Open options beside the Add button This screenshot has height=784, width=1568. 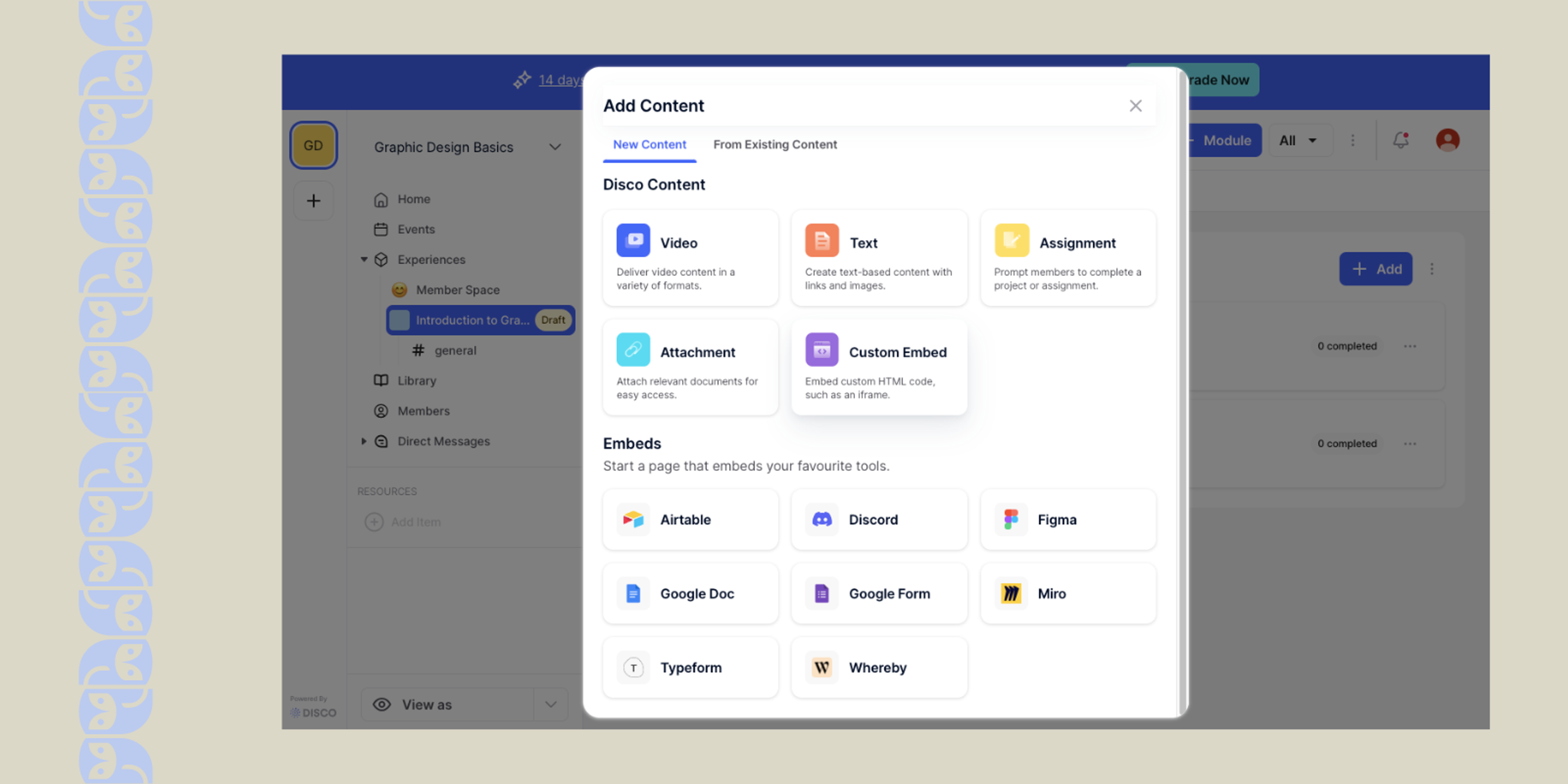1432,268
